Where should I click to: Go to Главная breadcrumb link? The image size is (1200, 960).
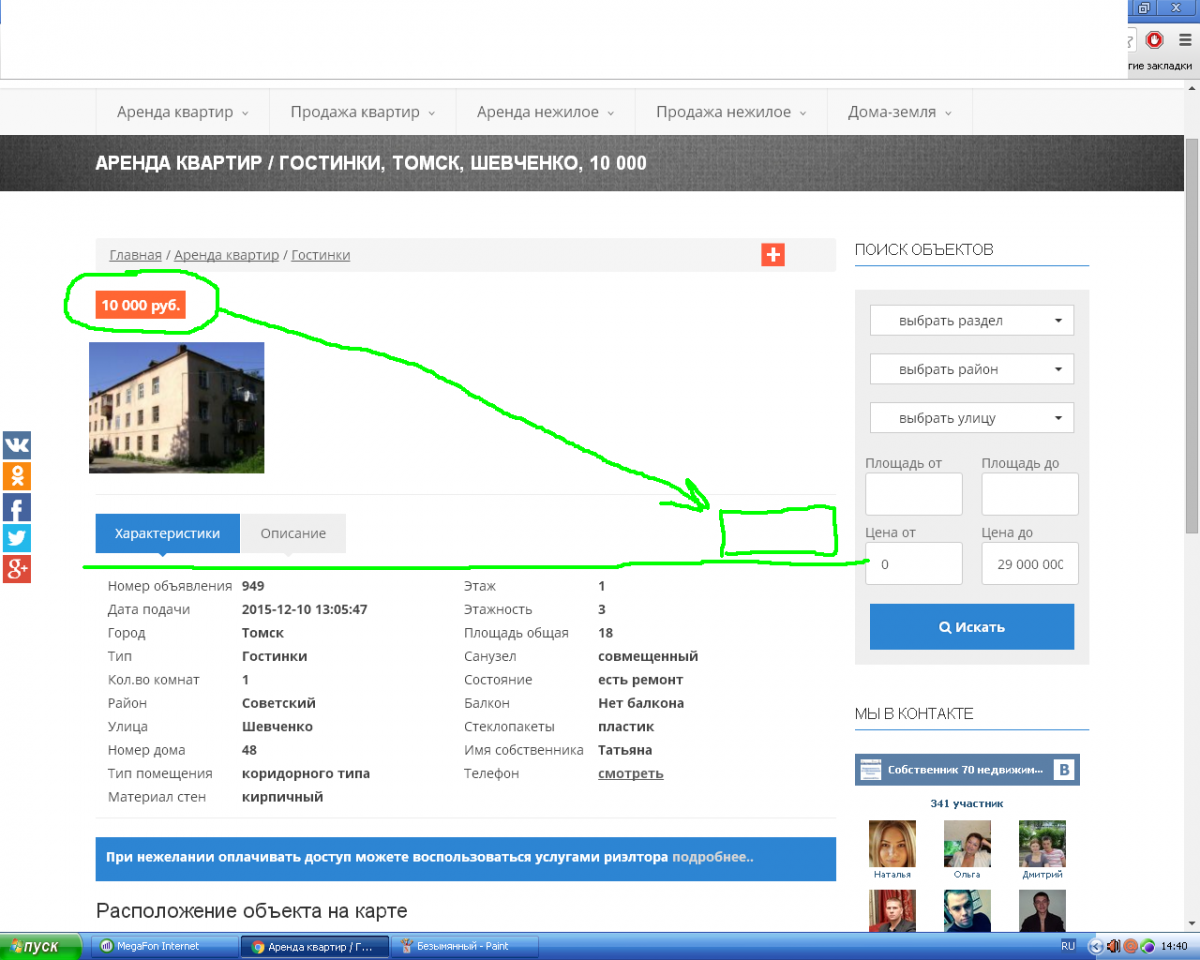(135, 255)
